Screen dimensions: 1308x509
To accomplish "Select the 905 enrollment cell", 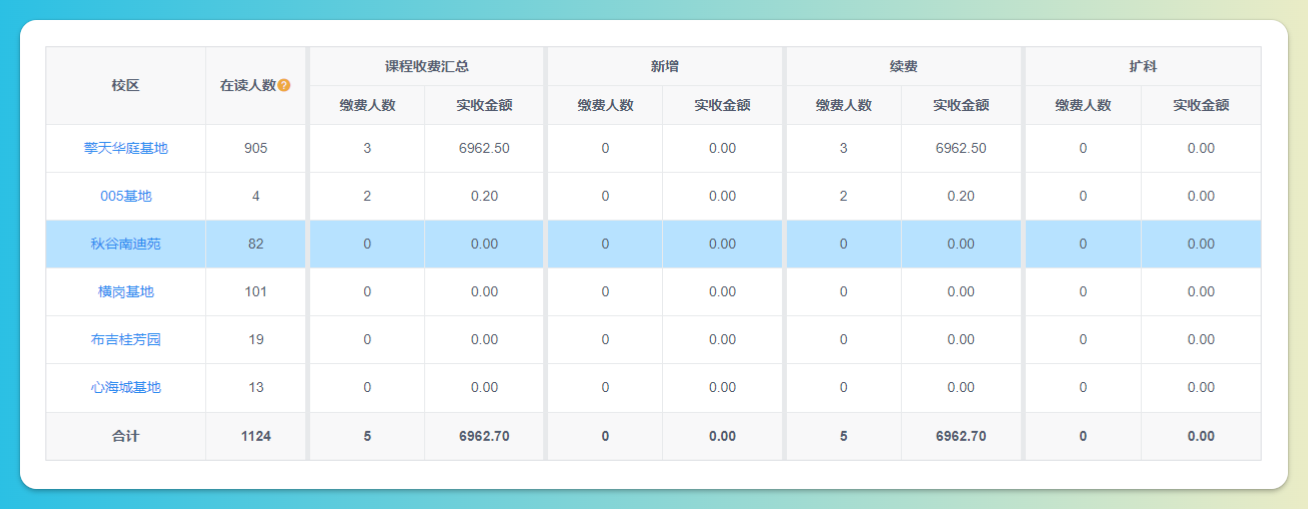I will click(256, 148).
